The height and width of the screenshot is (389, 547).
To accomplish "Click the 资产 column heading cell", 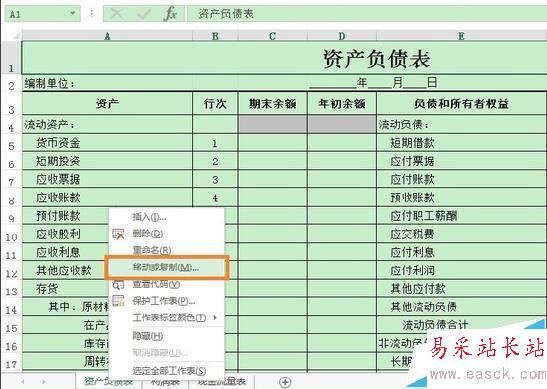I will click(107, 104).
